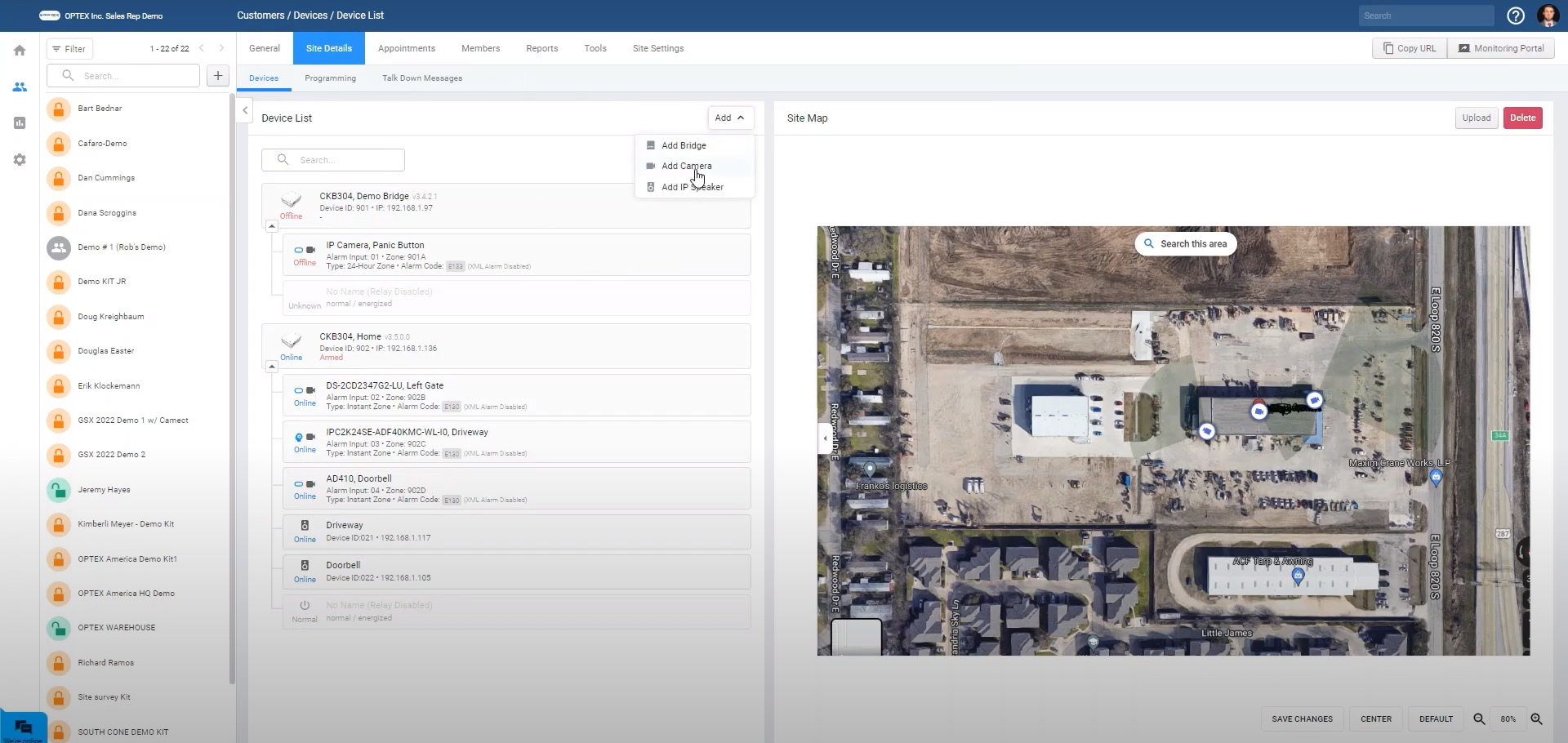Collapse the customer list panel chevron
This screenshot has height=743, width=1568.
[245, 110]
